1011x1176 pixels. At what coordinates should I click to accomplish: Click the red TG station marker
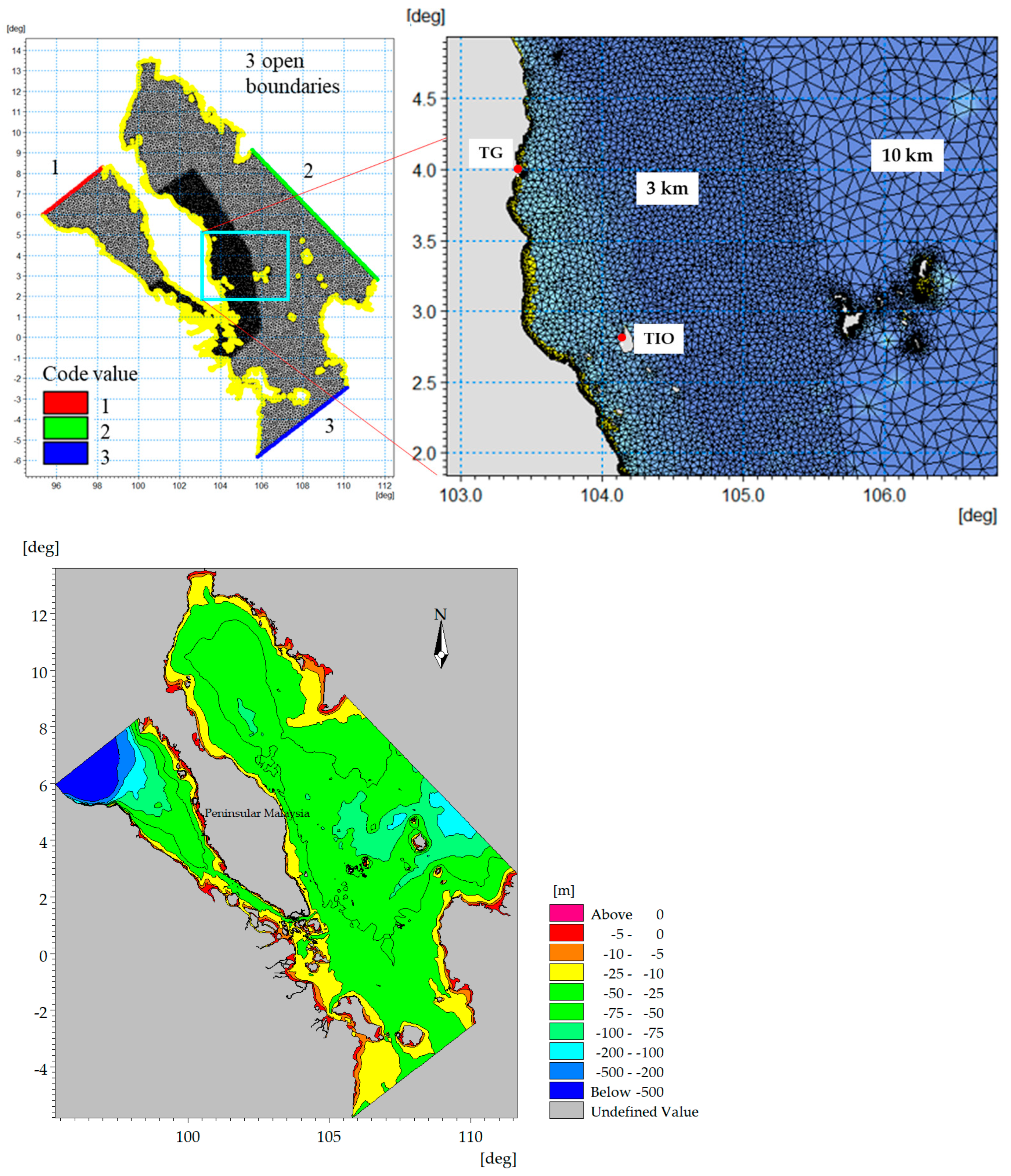coord(518,169)
